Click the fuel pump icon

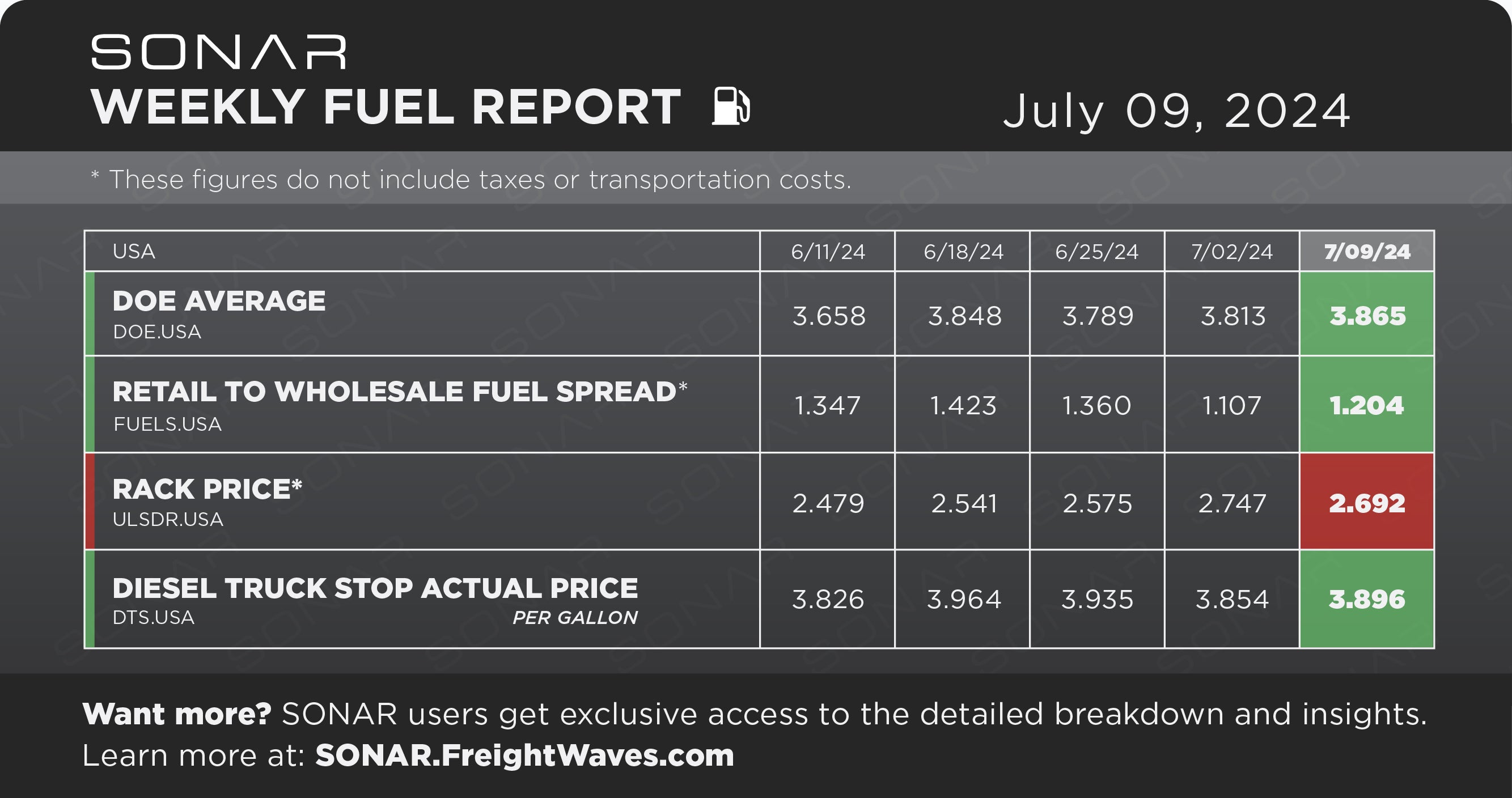[x=731, y=106]
